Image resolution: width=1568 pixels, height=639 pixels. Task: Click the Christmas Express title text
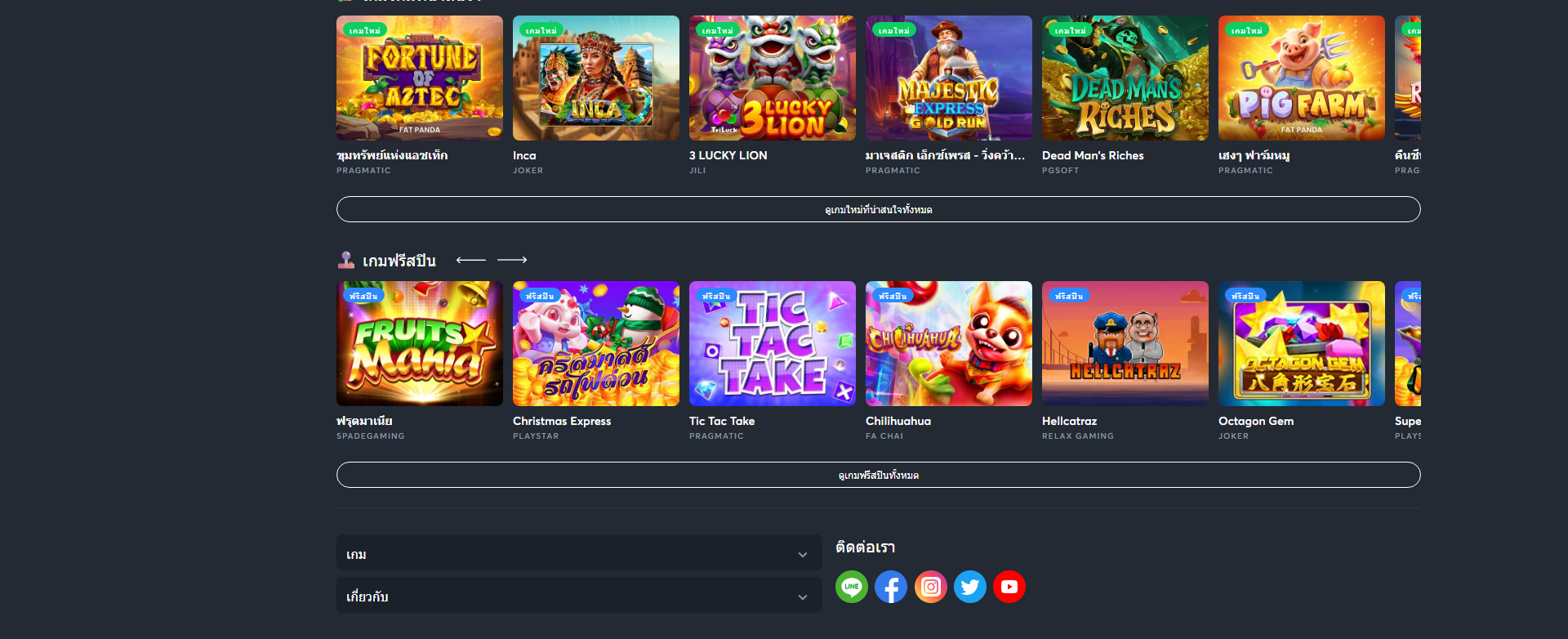tap(562, 421)
